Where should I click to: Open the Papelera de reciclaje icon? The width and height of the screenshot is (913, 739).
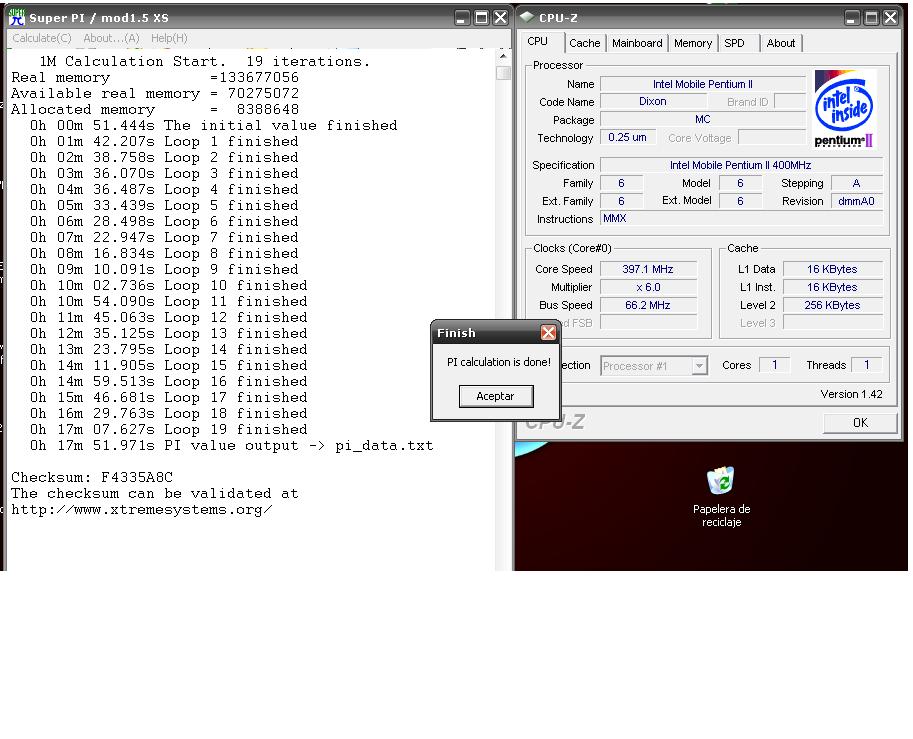[x=721, y=497]
